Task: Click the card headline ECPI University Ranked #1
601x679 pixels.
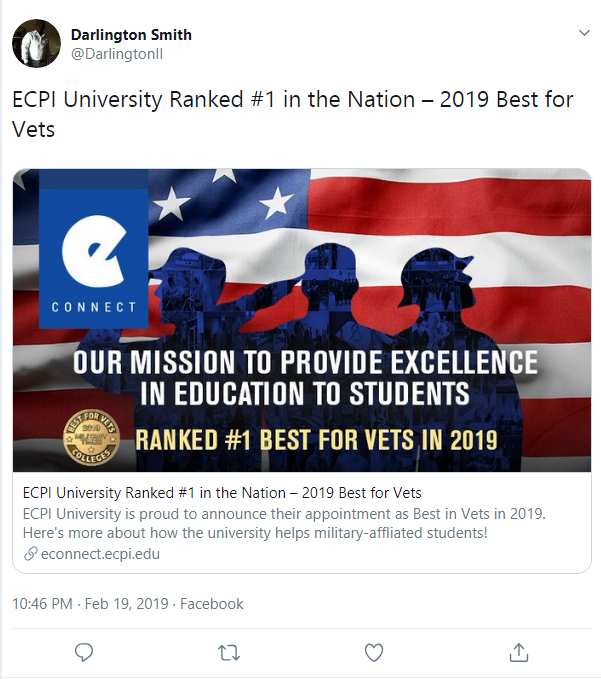Action: pyautogui.click(x=222, y=493)
